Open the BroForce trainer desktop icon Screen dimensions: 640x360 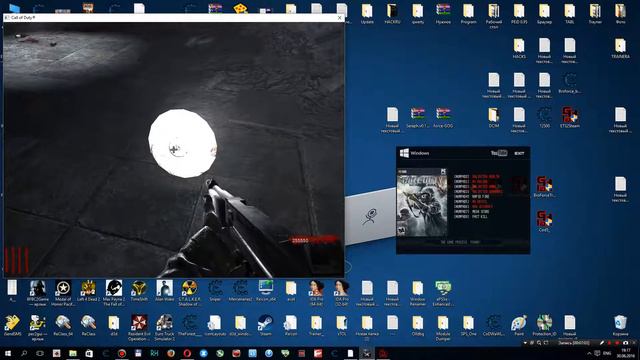pyautogui.click(x=544, y=187)
